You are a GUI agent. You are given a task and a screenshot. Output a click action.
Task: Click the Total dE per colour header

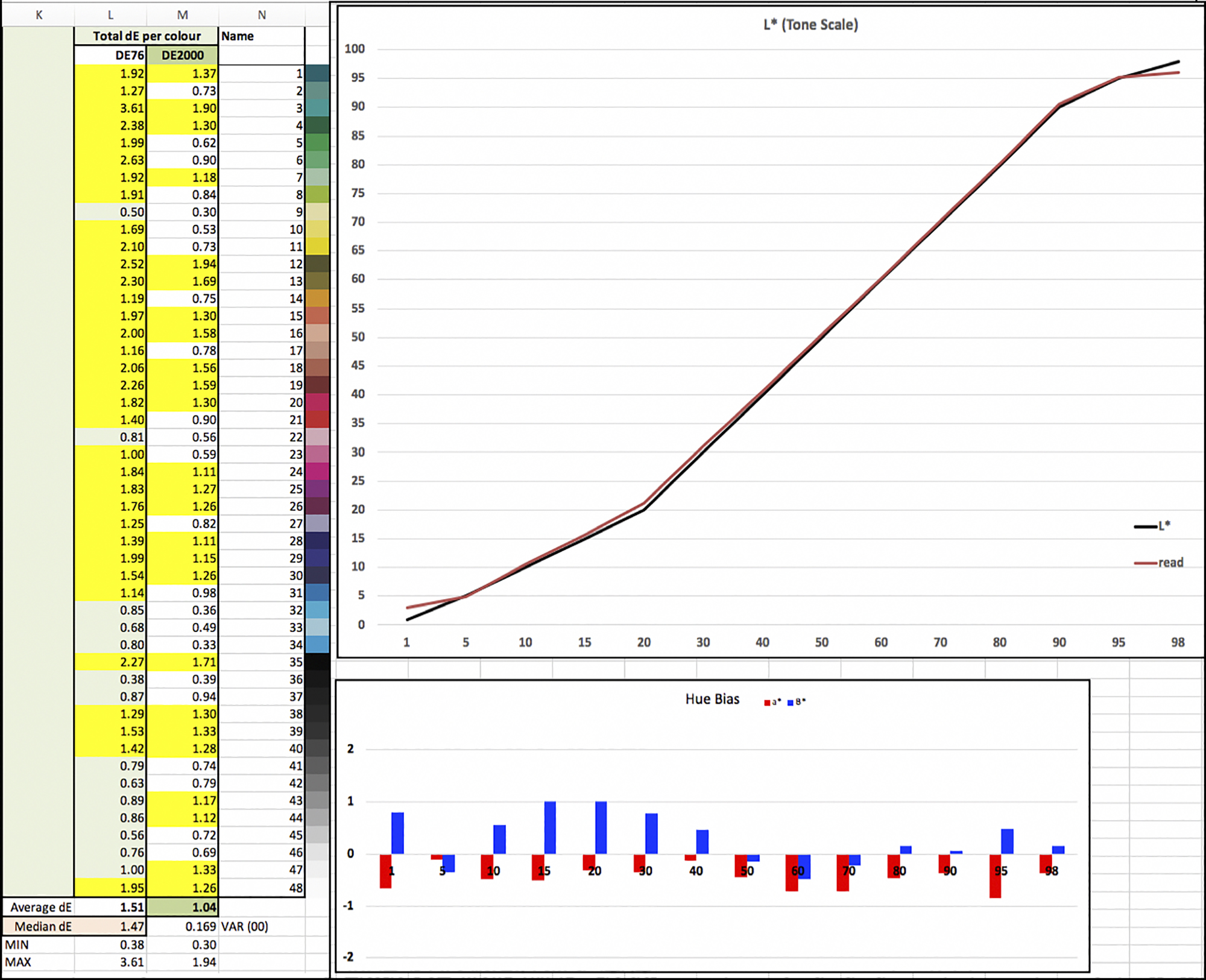[146, 36]
